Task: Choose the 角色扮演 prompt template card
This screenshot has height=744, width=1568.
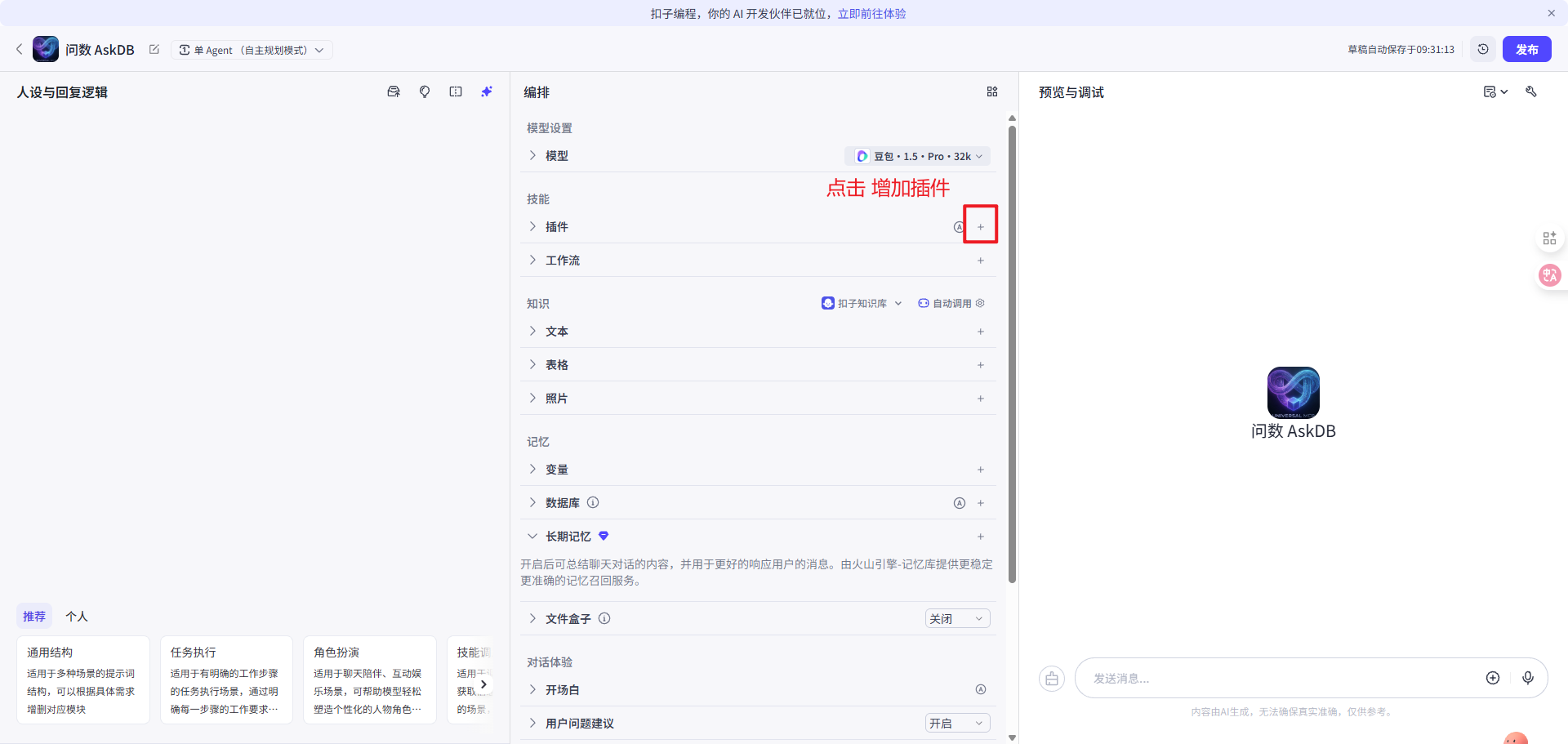Action: click(370, 679)
